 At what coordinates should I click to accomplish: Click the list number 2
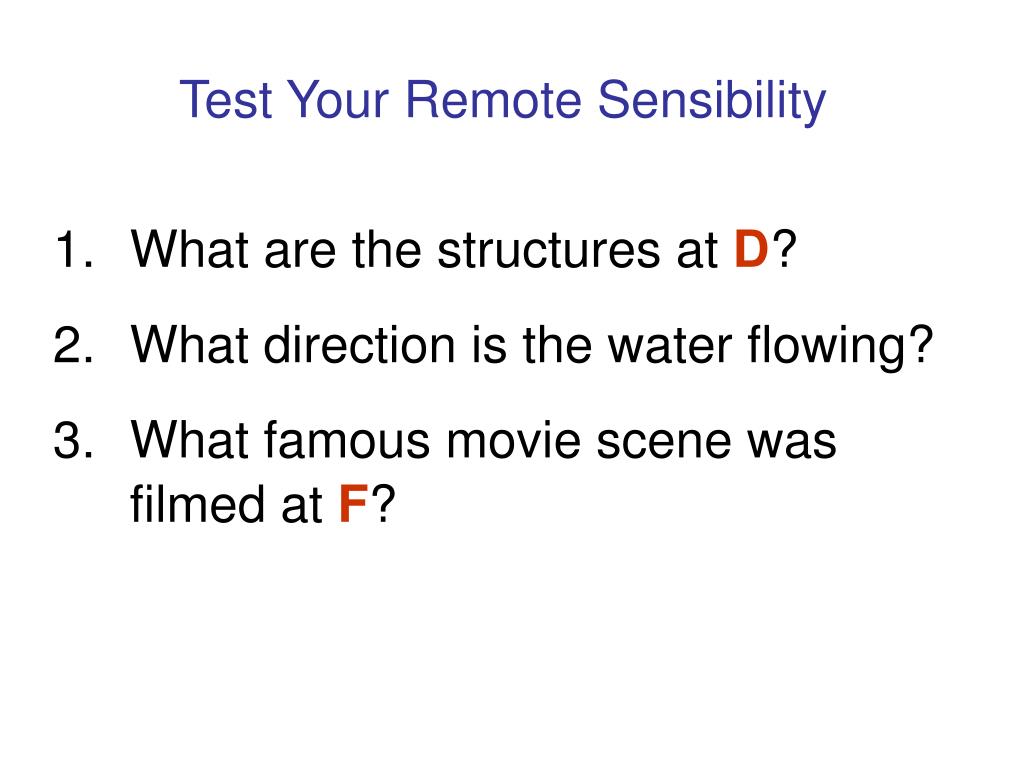pyautogui.click(x=73, y=344)
